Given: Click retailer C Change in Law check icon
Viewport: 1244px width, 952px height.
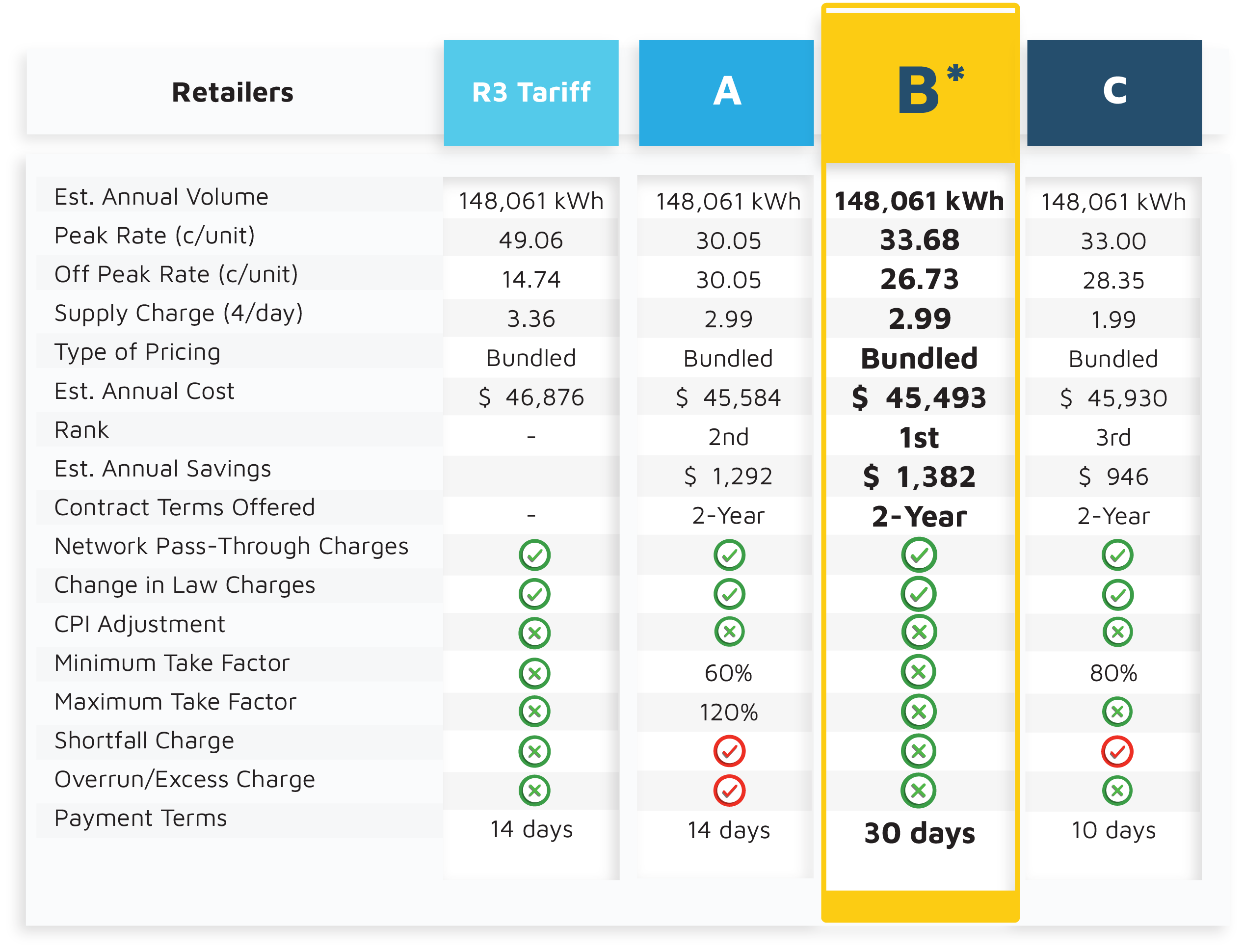Looking at the screenshot, I should (x=1117, y=594).
